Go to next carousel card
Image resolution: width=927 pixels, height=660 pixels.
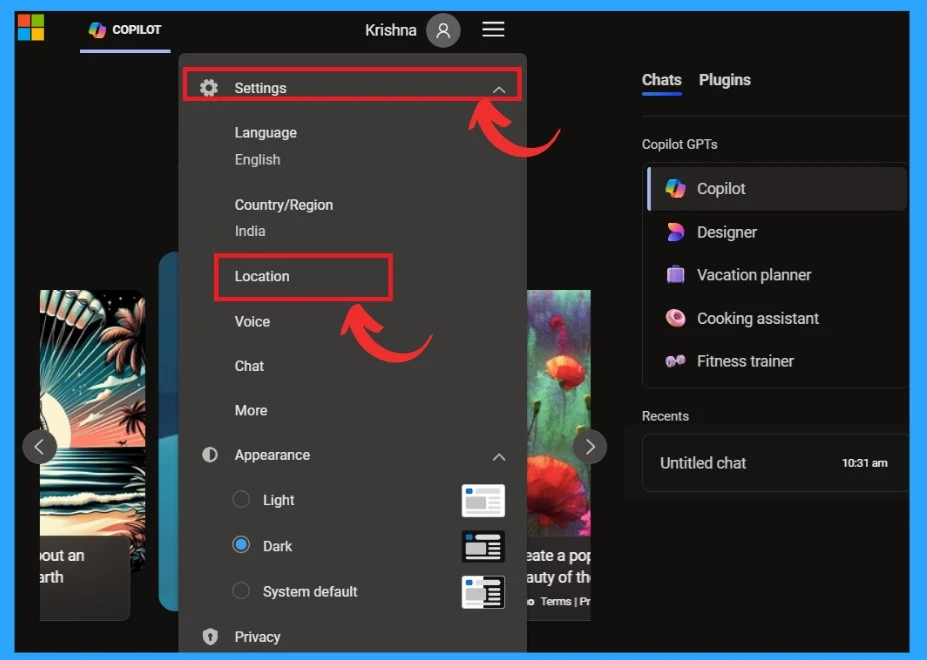(589, 447)
